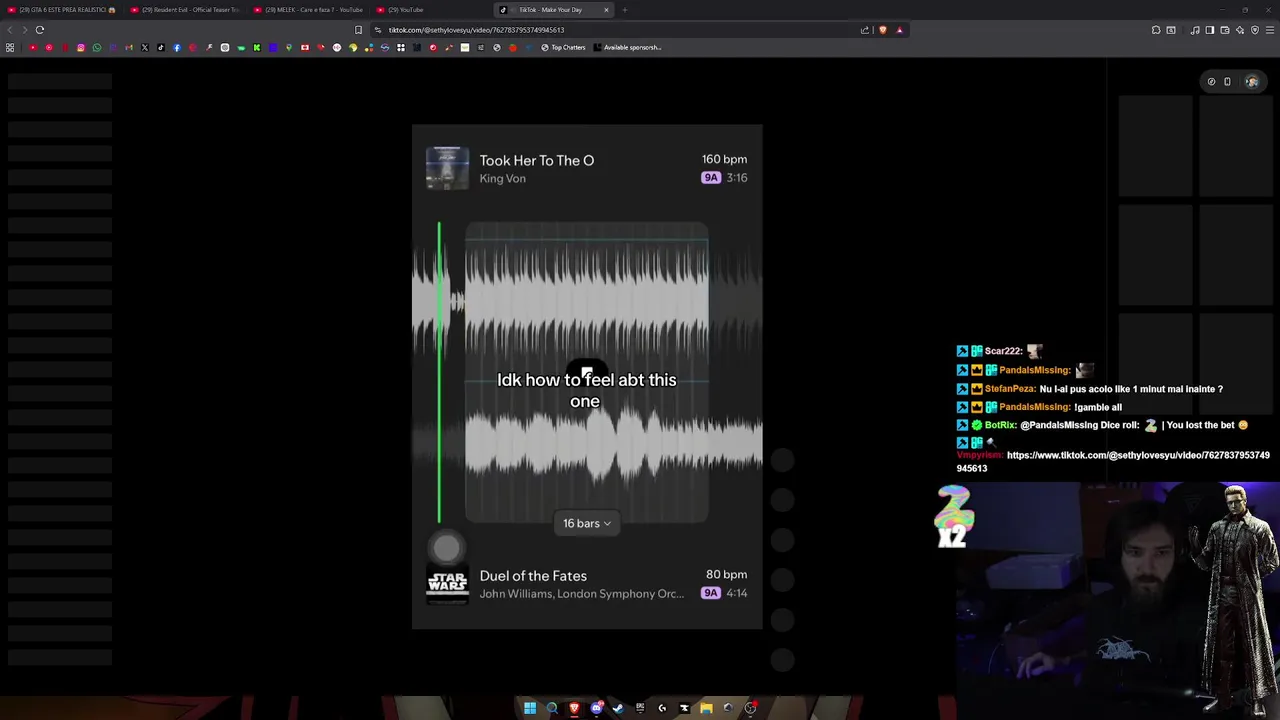The height and width of the screenshot is (720, 1280).
Task: Open TikTok profile avatar menu
Action: (x=1252, y=82)
